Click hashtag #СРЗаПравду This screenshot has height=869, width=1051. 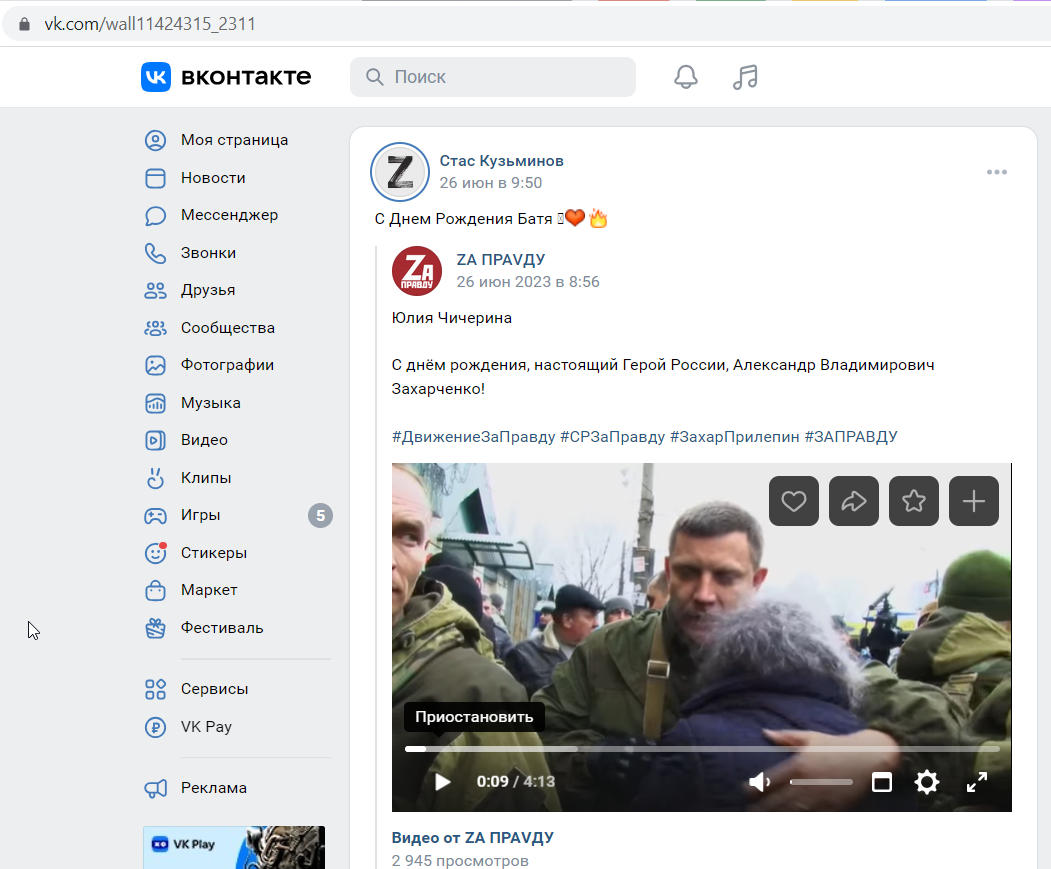(x=613, y=437)
